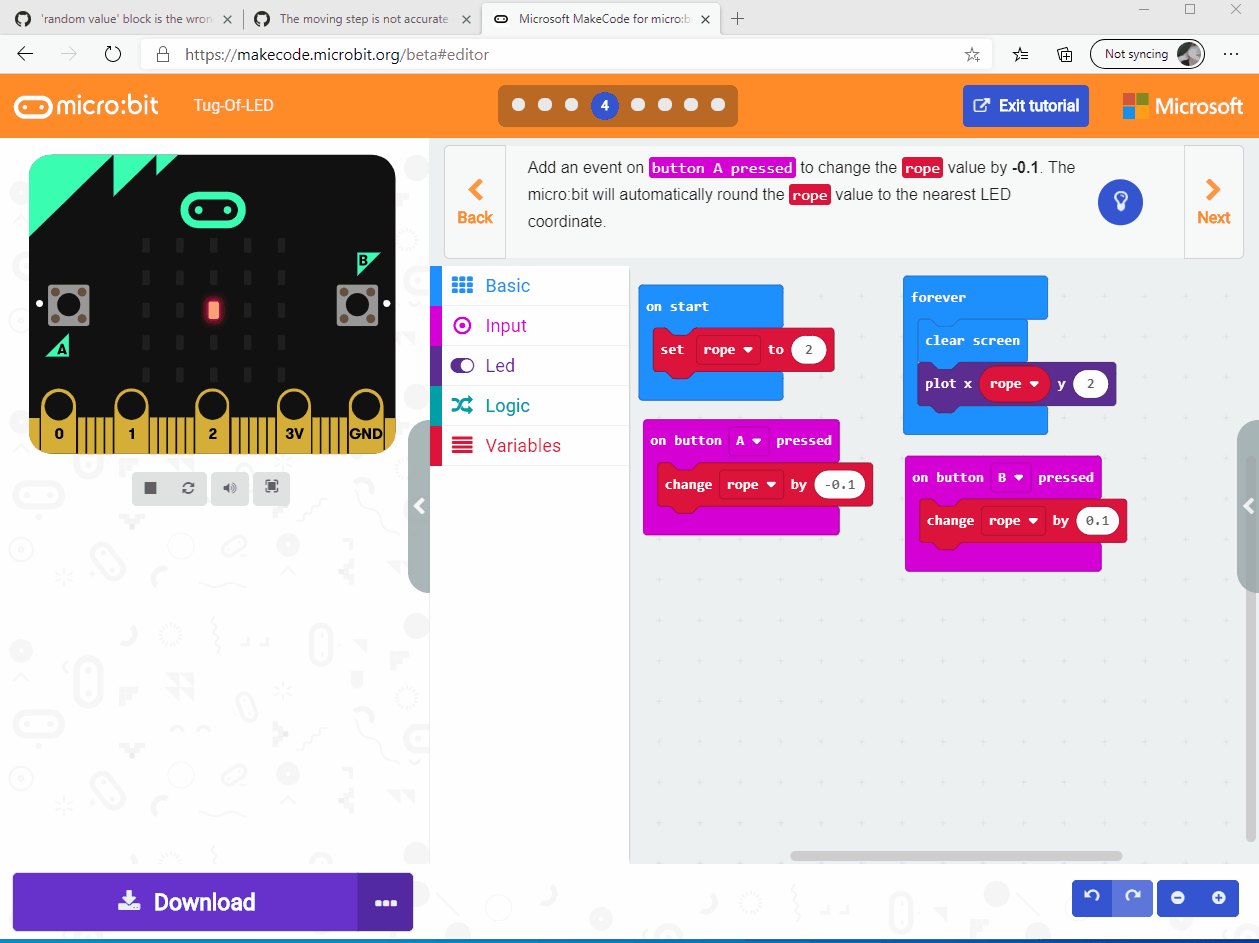
Task: Click the horizontal workspace scrollbar
Action: click(x=955, y=856)
